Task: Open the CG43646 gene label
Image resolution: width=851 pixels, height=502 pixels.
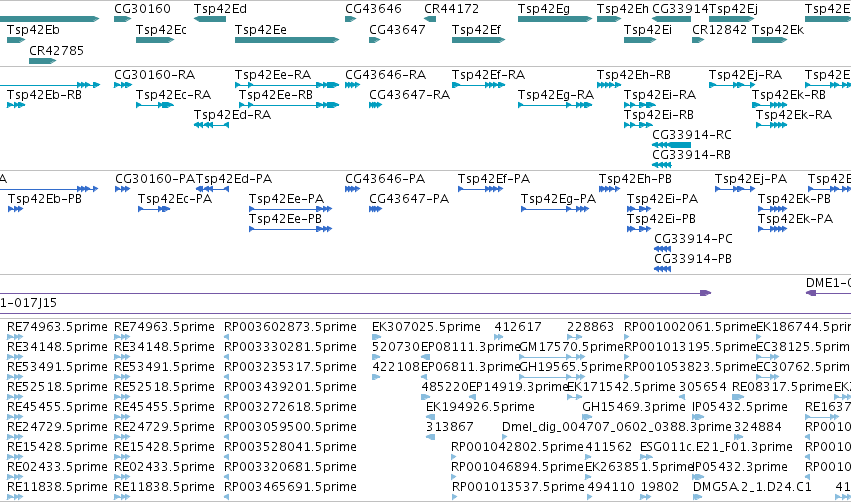Action: click(373, 9)
